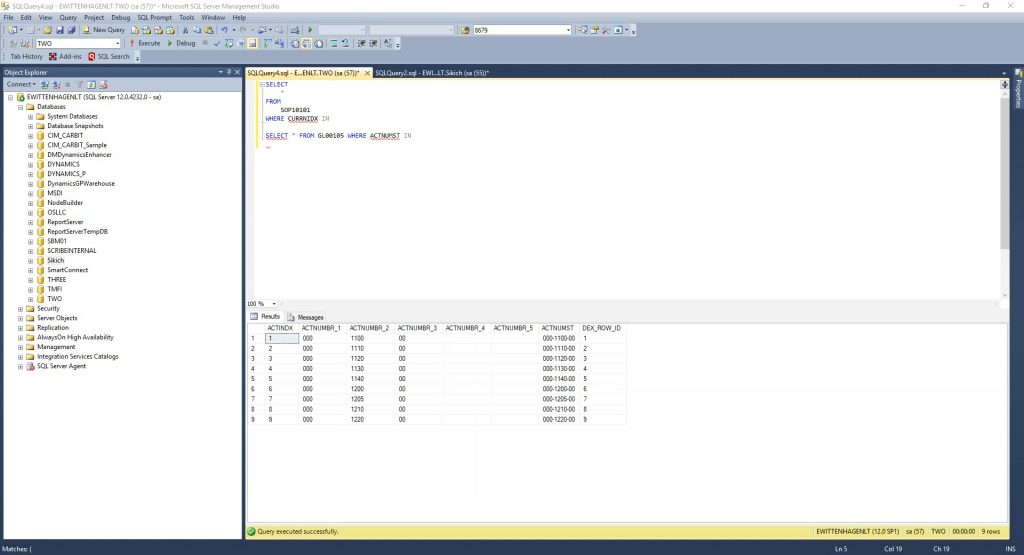The width and height of the screenshot is (1024, 555).
Task: Click the Object Explorer pin icon
Action: pos(228,72)
